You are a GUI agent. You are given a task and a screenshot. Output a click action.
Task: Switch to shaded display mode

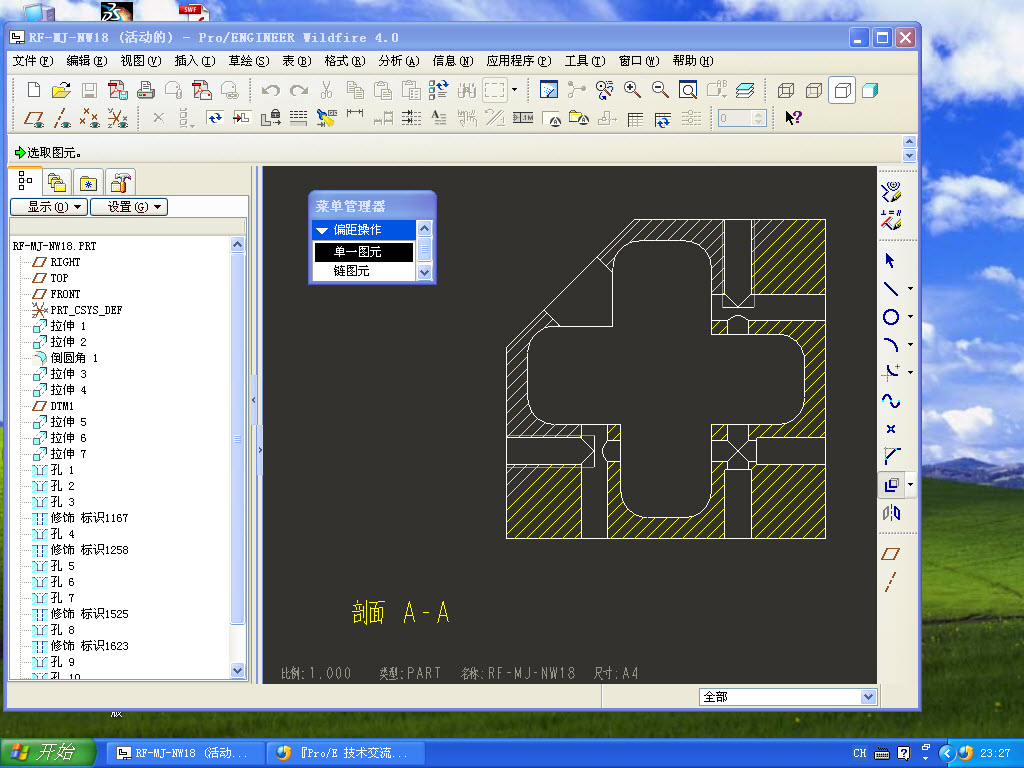(870, 90)
